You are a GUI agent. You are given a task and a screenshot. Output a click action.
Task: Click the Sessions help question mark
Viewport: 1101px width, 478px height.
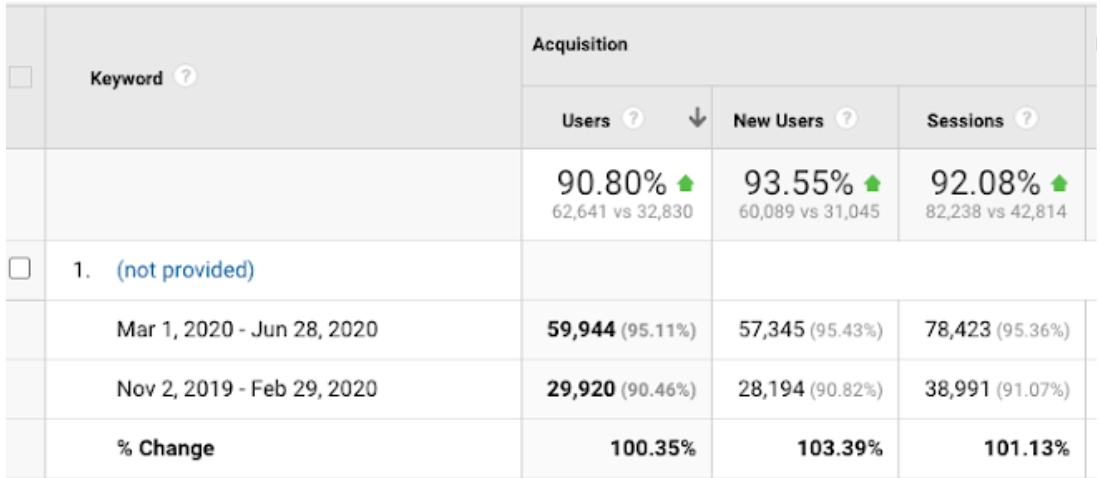point(1025,120)
